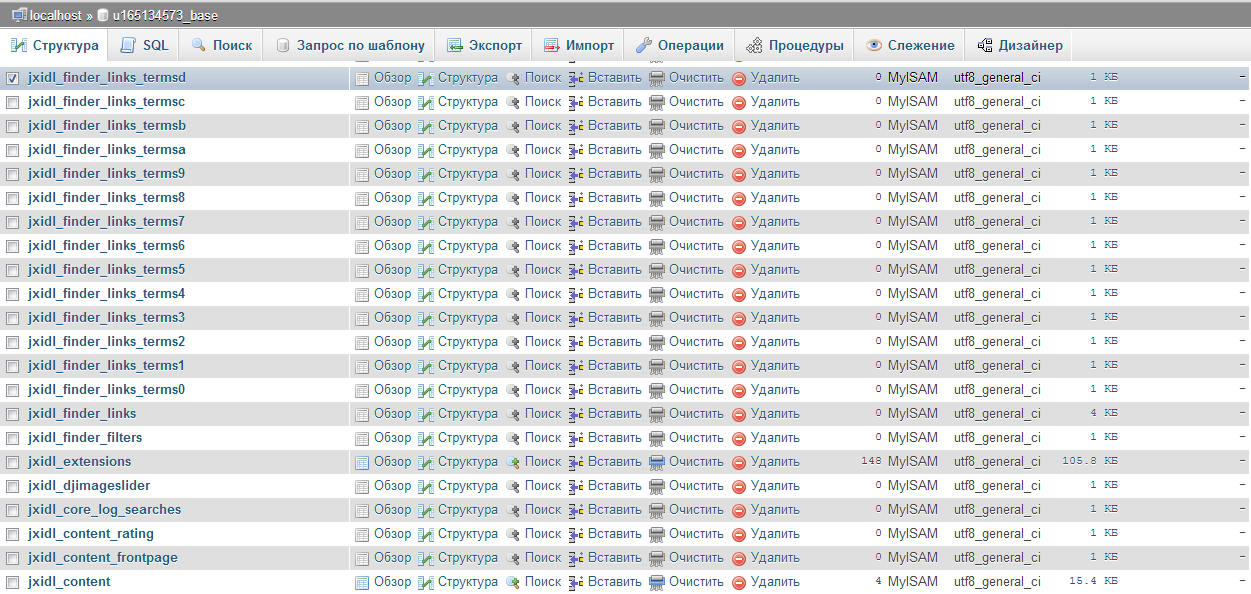Viewport: 1251px width, 594px height.
Task: Click the Вставить icon for jxidl_core_log_searches
Action: [576, 510]
